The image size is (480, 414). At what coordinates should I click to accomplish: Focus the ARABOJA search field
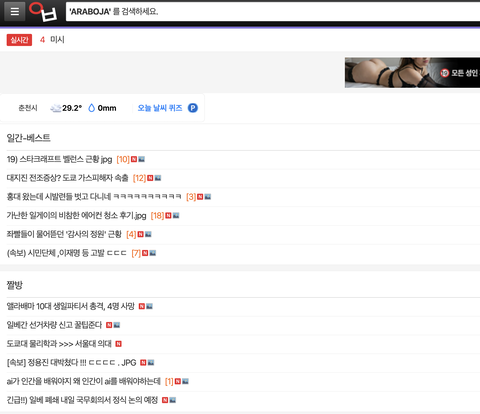[x=273, y=12]
